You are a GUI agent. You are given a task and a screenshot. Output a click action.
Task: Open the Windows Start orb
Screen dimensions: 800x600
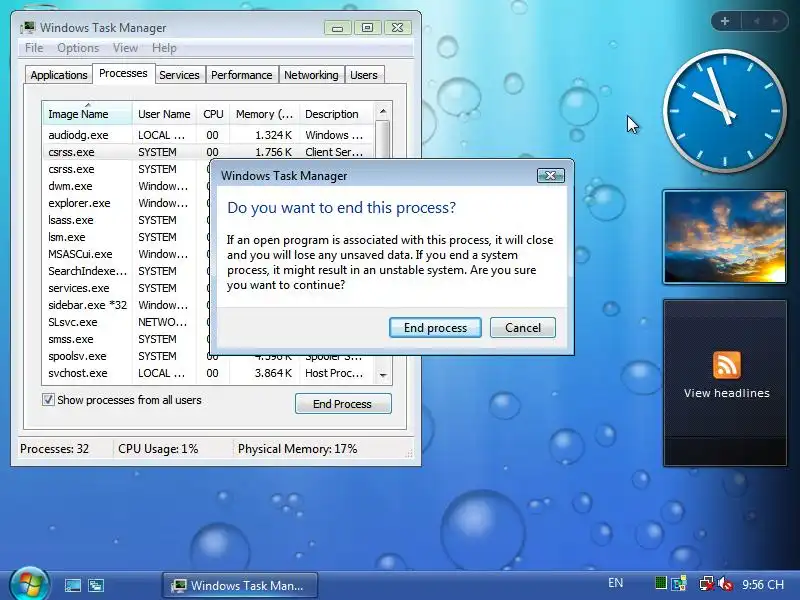[x=29, y=585]
